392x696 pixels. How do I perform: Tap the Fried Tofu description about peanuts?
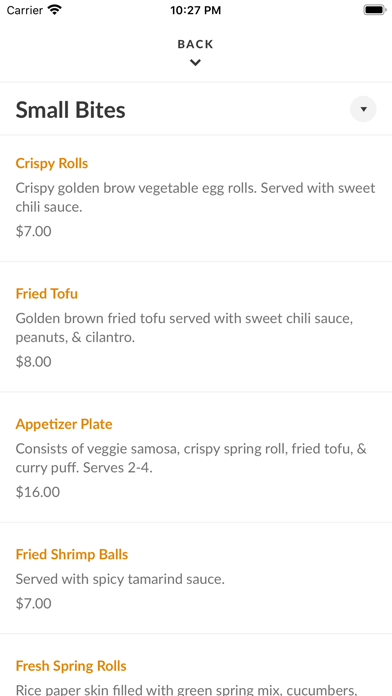[x=184, y=328]
